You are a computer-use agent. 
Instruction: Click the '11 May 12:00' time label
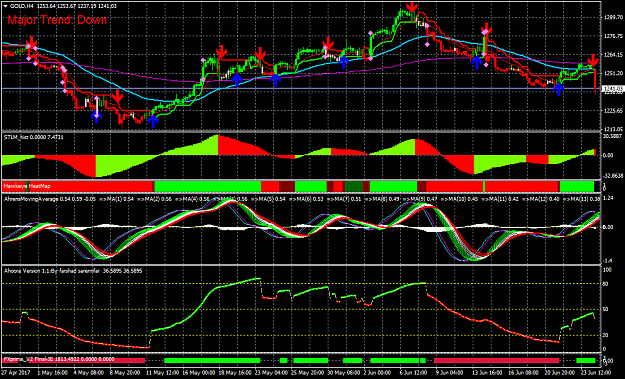(163, 373)
